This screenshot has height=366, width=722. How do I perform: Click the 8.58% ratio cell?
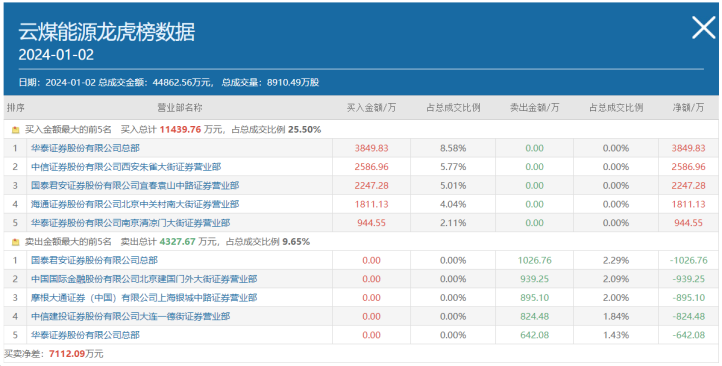(x=453, y=148)
